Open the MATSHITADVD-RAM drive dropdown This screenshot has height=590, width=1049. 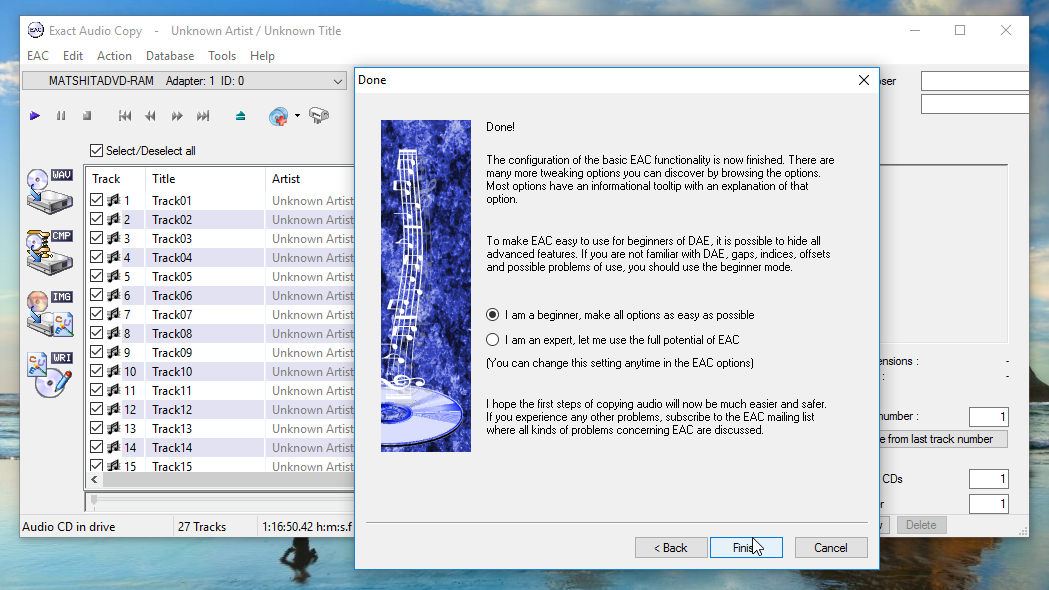[x=185, y=81]
